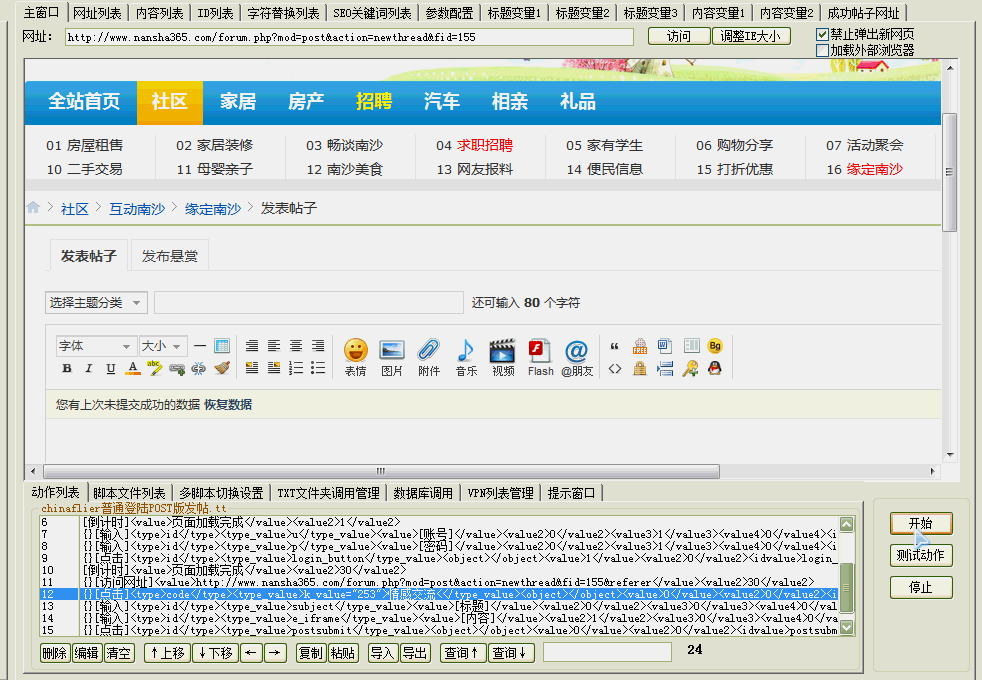Attach a file via 附件 icon
The image size is (982, 680).
429,358
